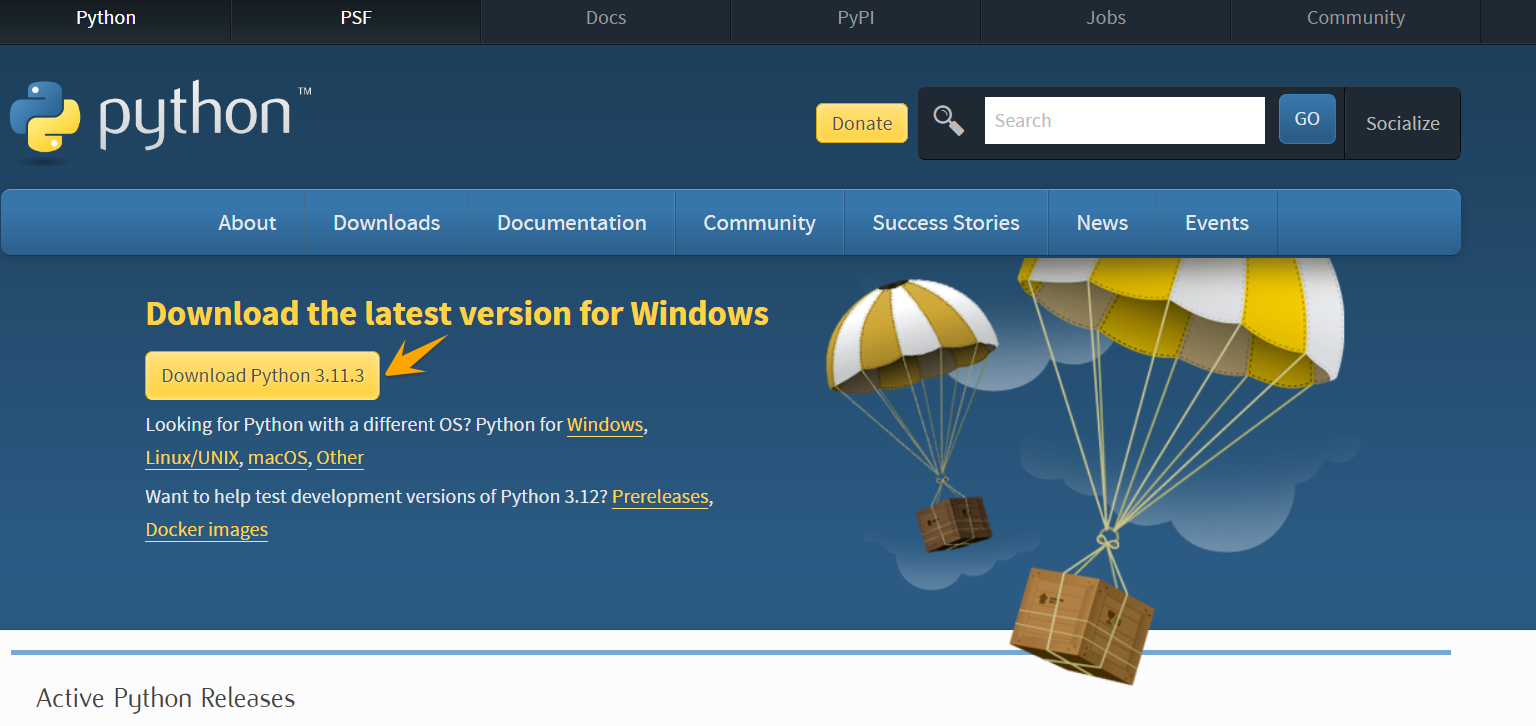
Task: Click inside the Search input field
Action: [1124, 121]
